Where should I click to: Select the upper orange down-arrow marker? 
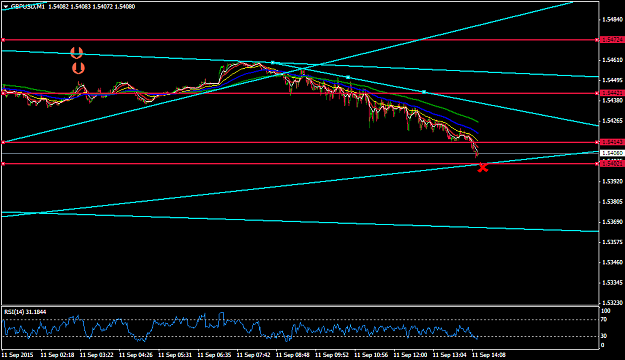[77, 53]
